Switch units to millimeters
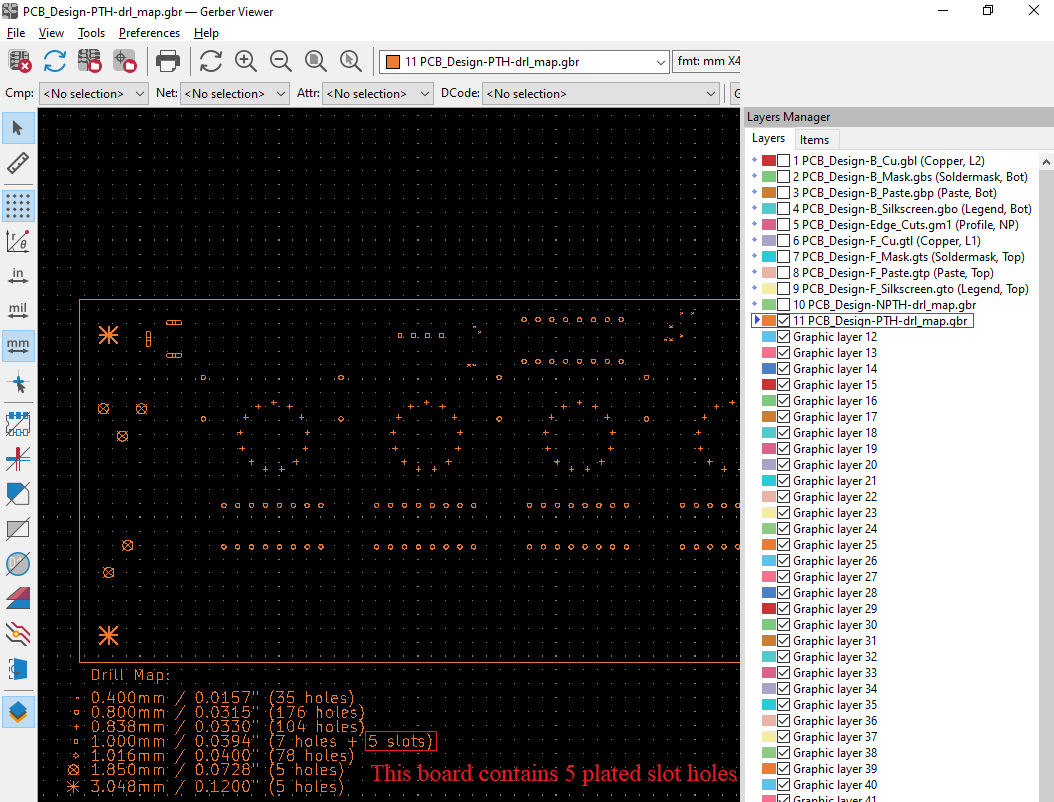Image resolution: width=1054 pixels, height=802 pixels. (18, 346)
